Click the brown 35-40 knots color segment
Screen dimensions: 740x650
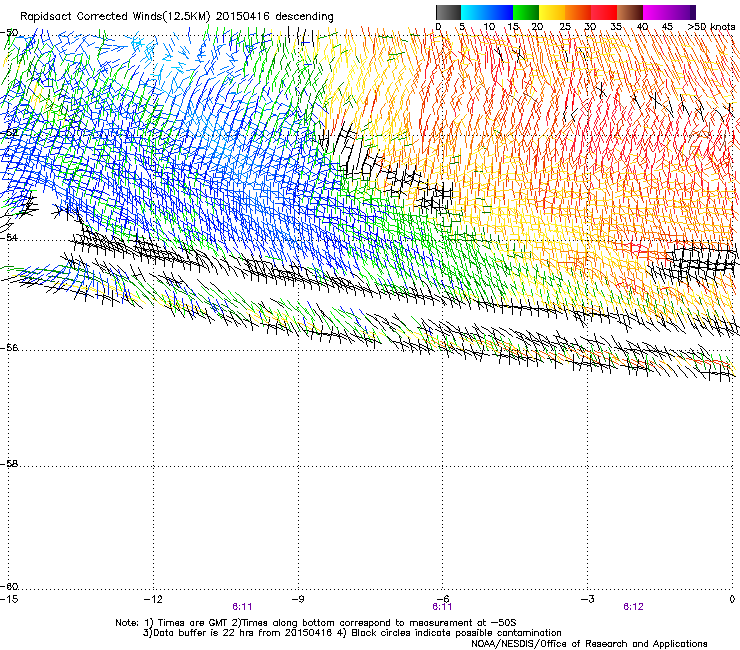click(630, 12)
